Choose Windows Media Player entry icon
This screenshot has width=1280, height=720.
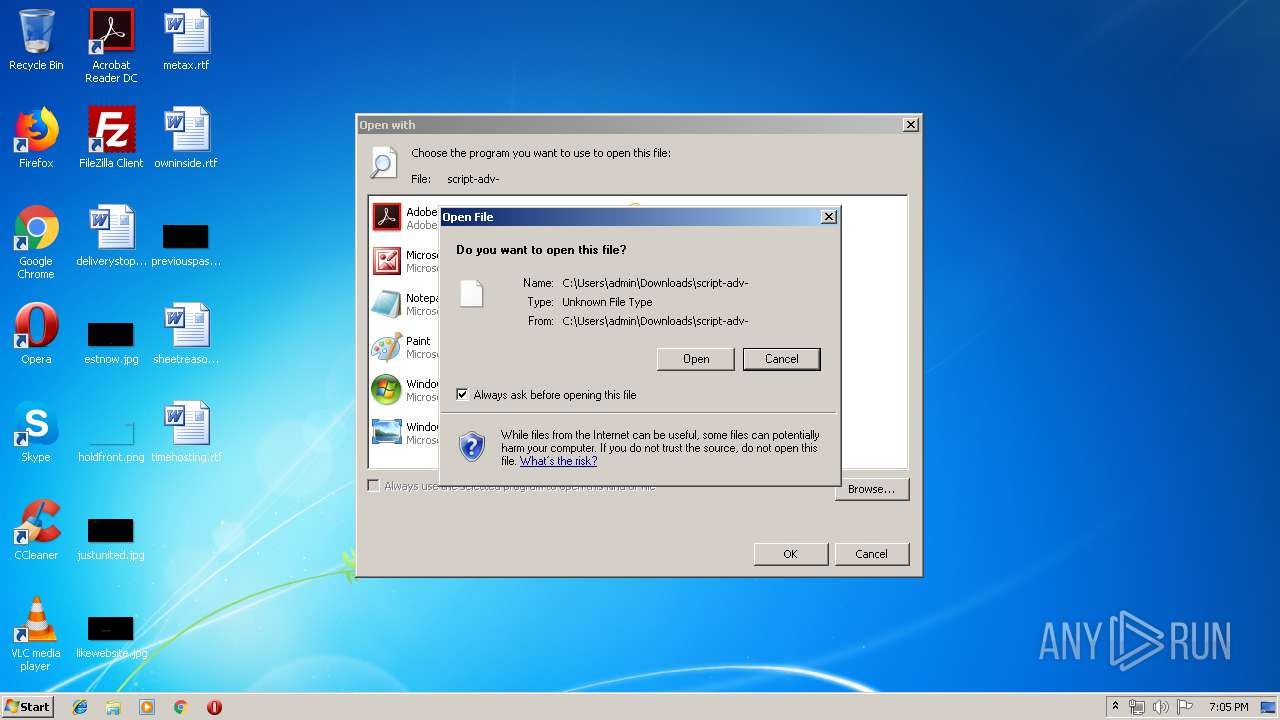(x=387, y=390)
